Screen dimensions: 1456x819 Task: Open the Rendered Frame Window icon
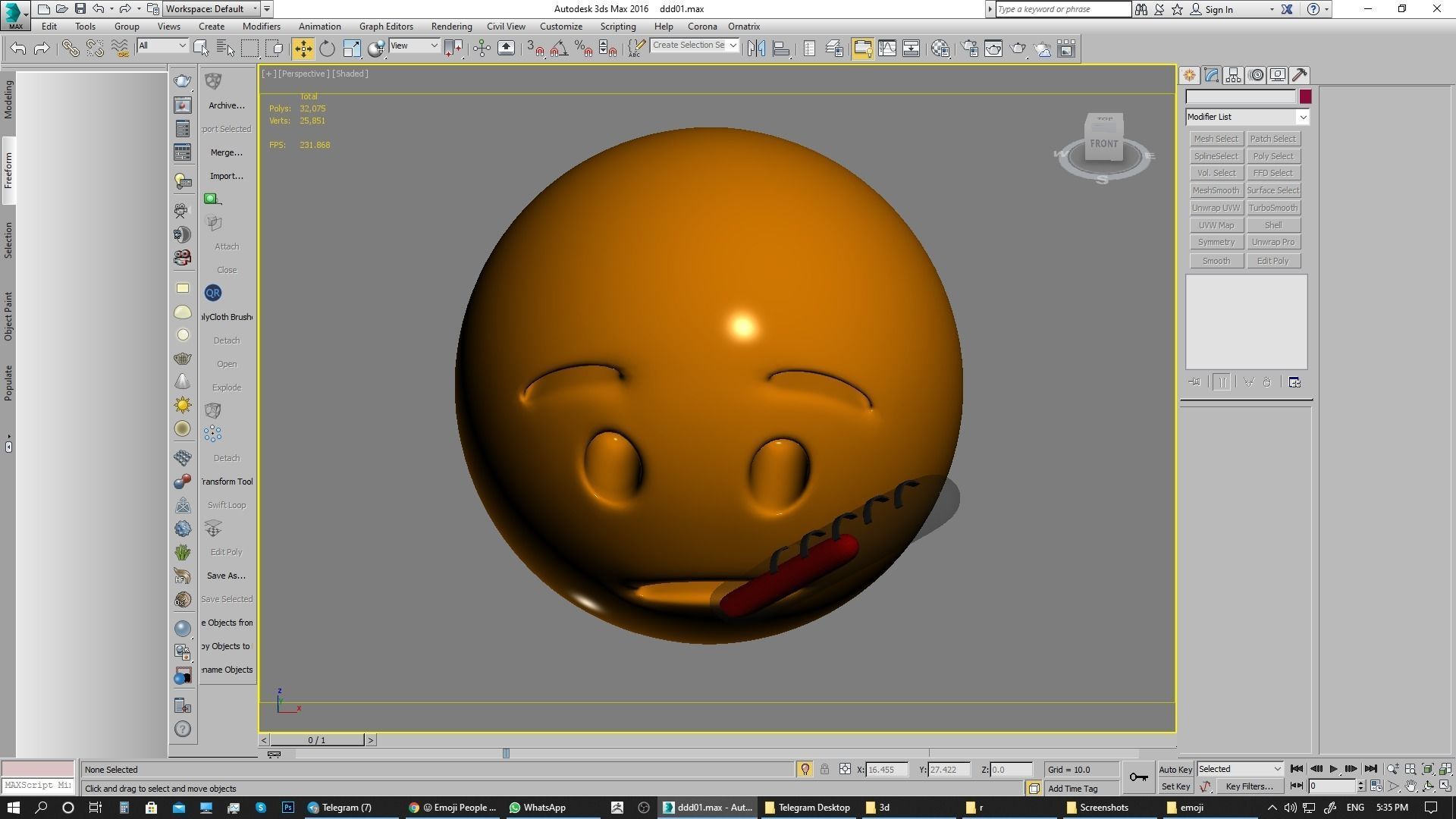(993, 49)
